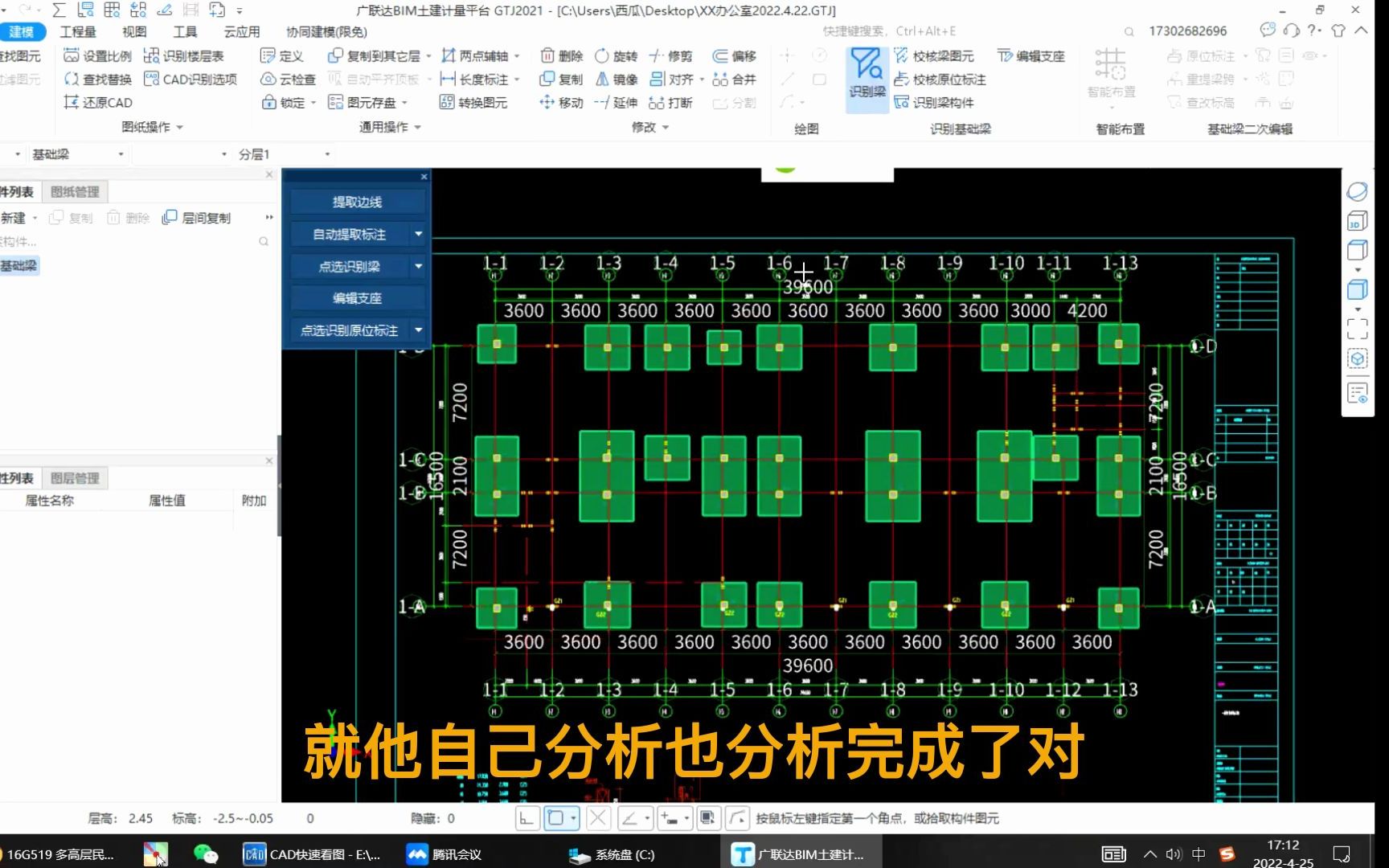Open 识别楼层表 tool
Image resolution: width=1389 pixels, height=868 pixels.
[x=183, y=55]
